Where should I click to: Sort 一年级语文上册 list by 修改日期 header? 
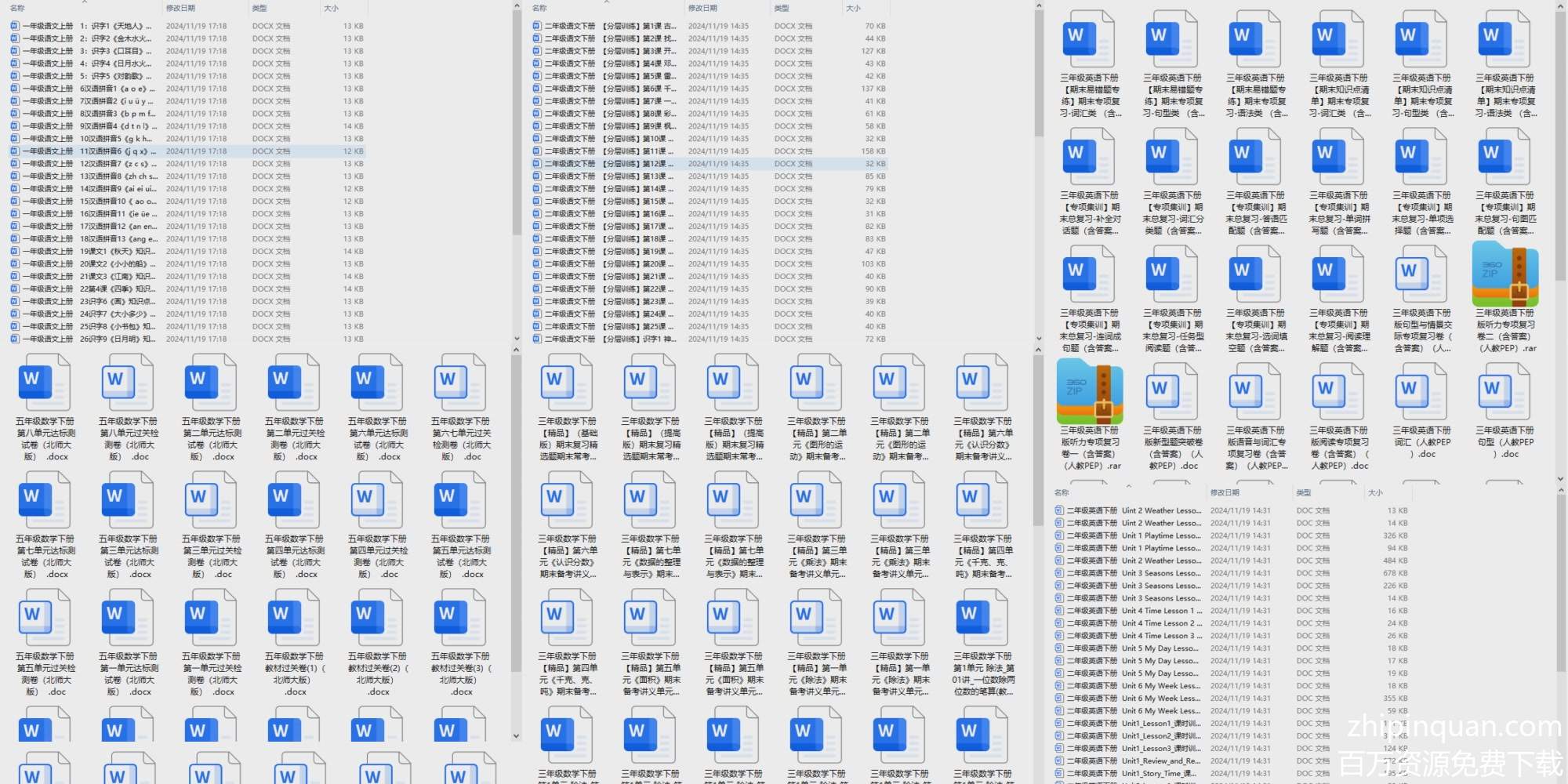pos(180,8)
